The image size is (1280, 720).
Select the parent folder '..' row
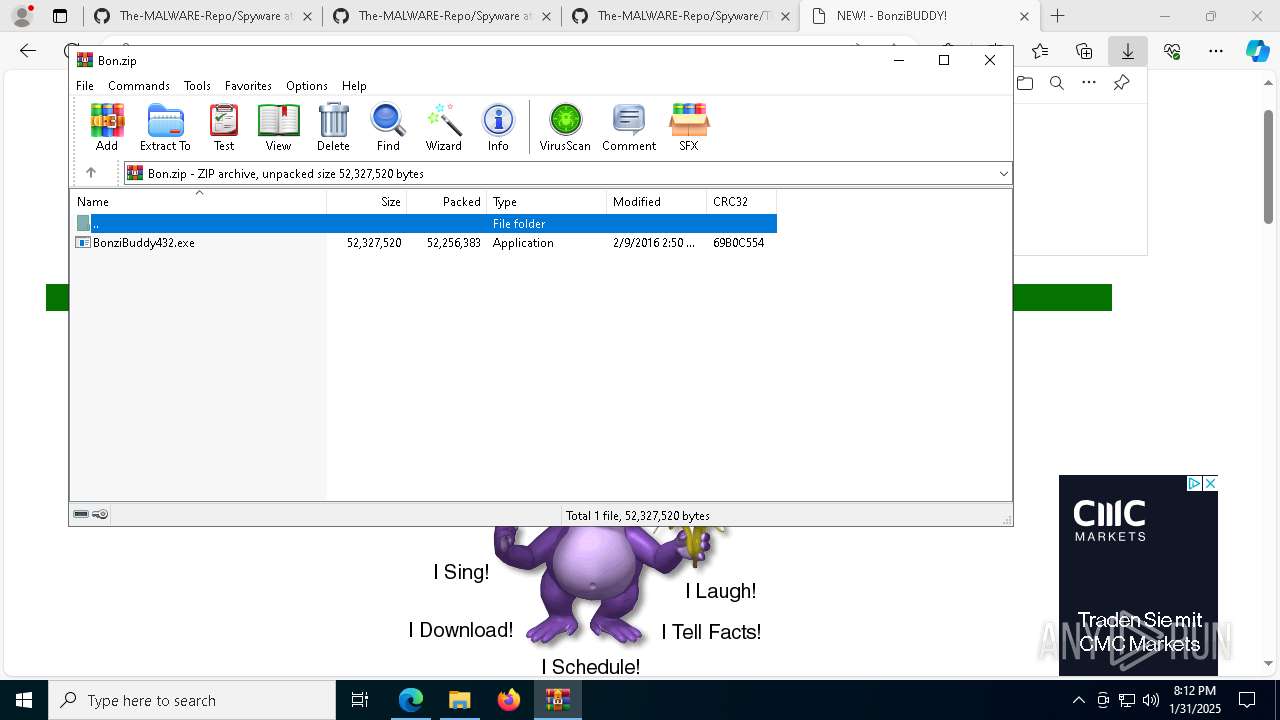424,224
